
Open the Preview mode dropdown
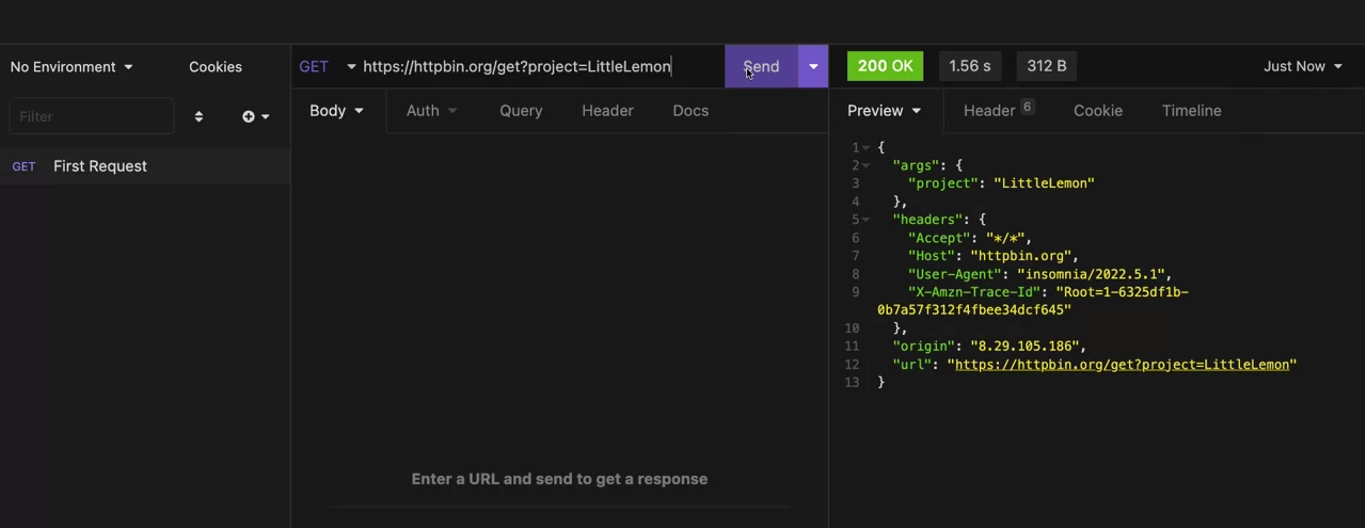click(x=884, y=111)
